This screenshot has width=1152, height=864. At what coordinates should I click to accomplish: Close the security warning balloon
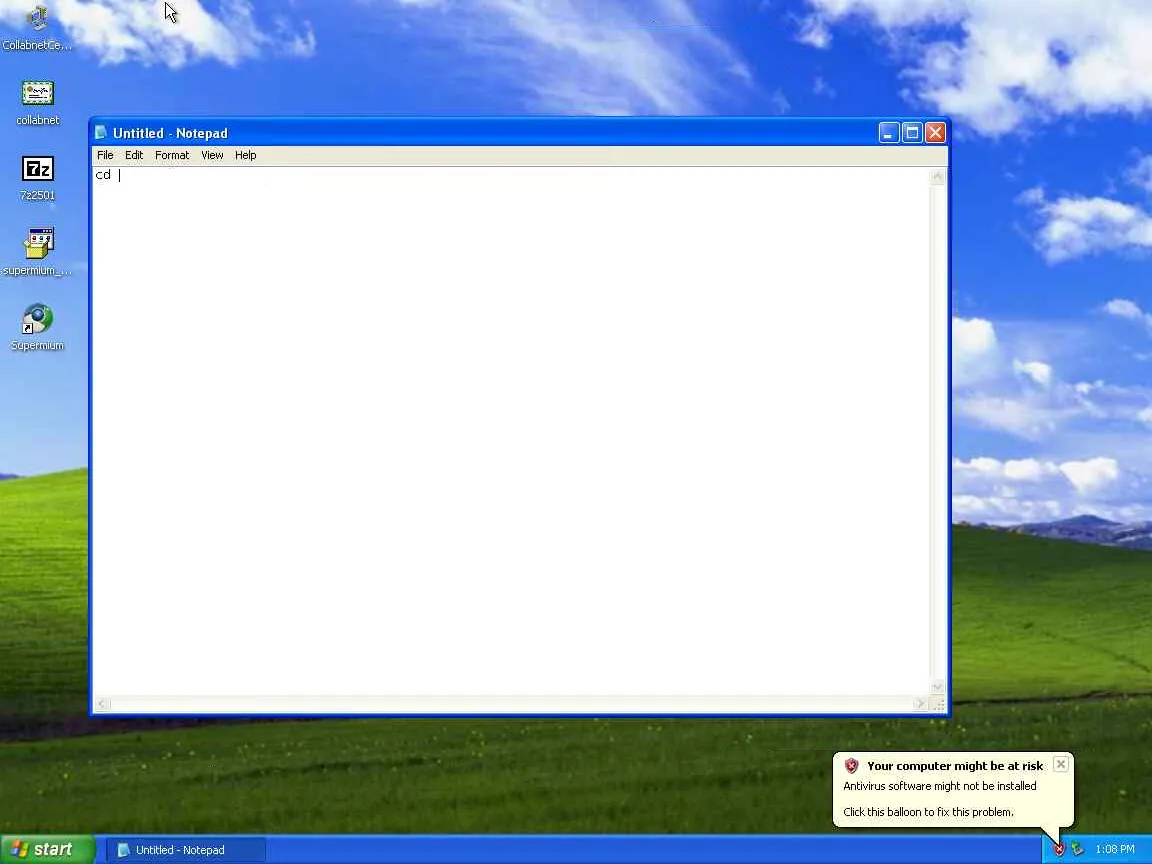pyautogui.click(x=1060, y=764)
